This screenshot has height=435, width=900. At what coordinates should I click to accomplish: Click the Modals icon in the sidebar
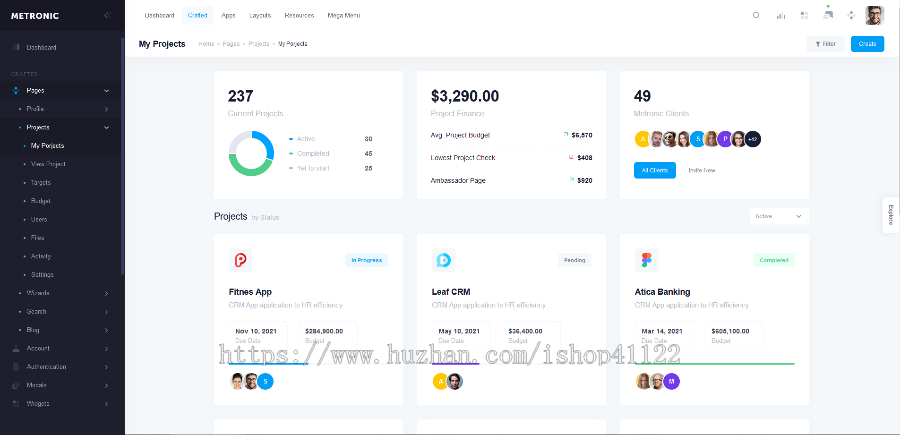[x=16, y=385]
